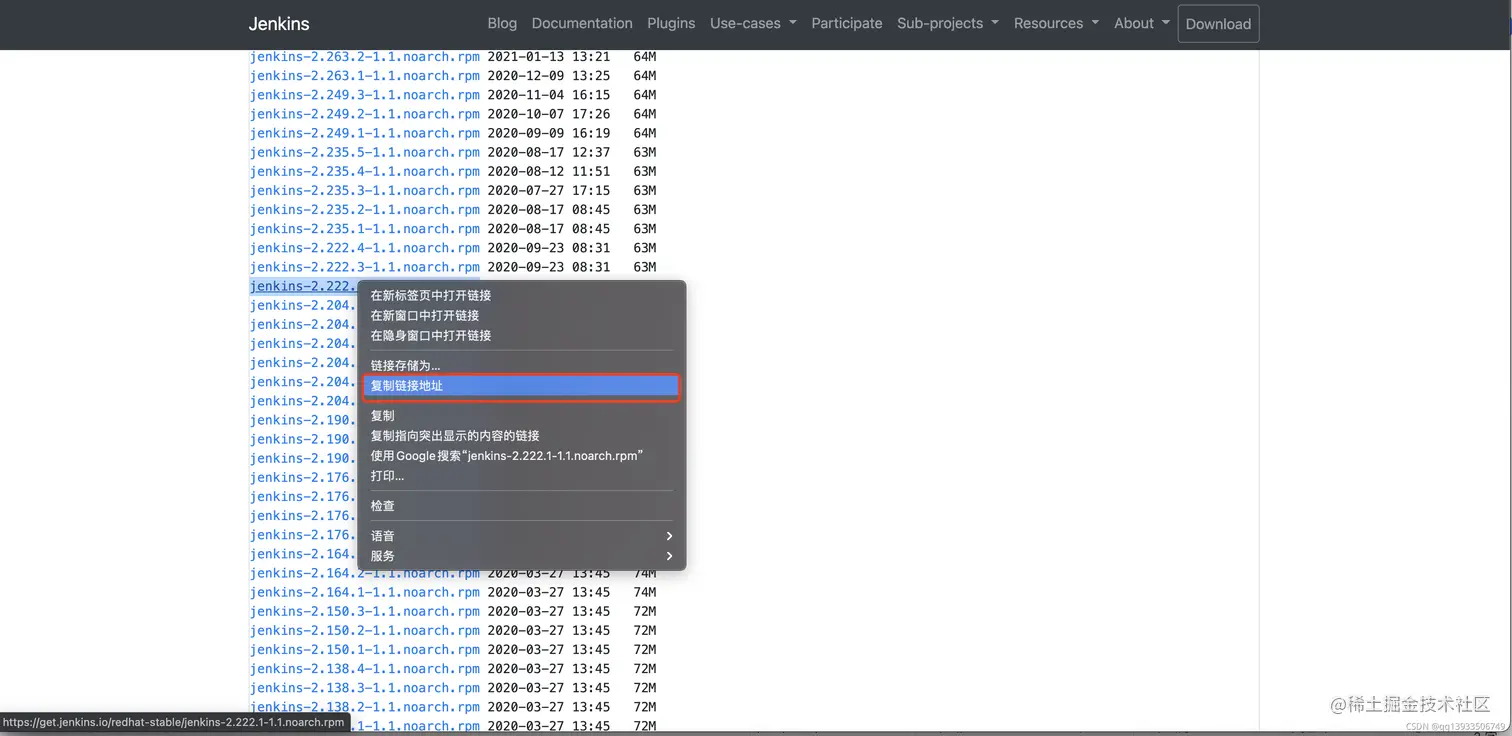This screenshot has height=736, width=1512.
Task: Click the Download button in navbar
Action: click(1218, 24)
